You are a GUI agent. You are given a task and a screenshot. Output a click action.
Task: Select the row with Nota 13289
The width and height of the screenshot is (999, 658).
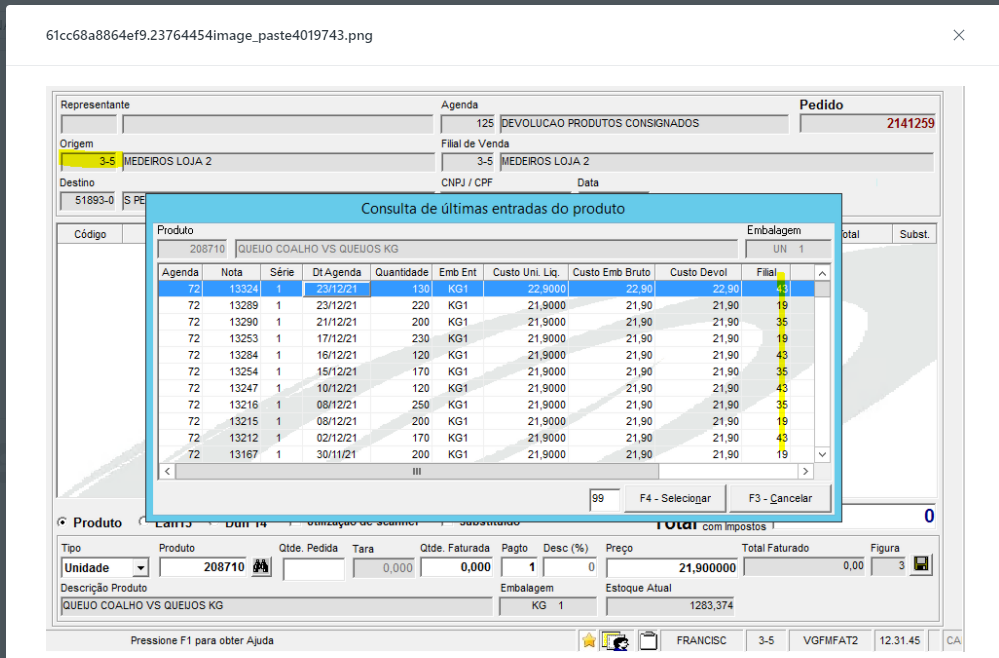pyautogui.click(x=486, y=305)
